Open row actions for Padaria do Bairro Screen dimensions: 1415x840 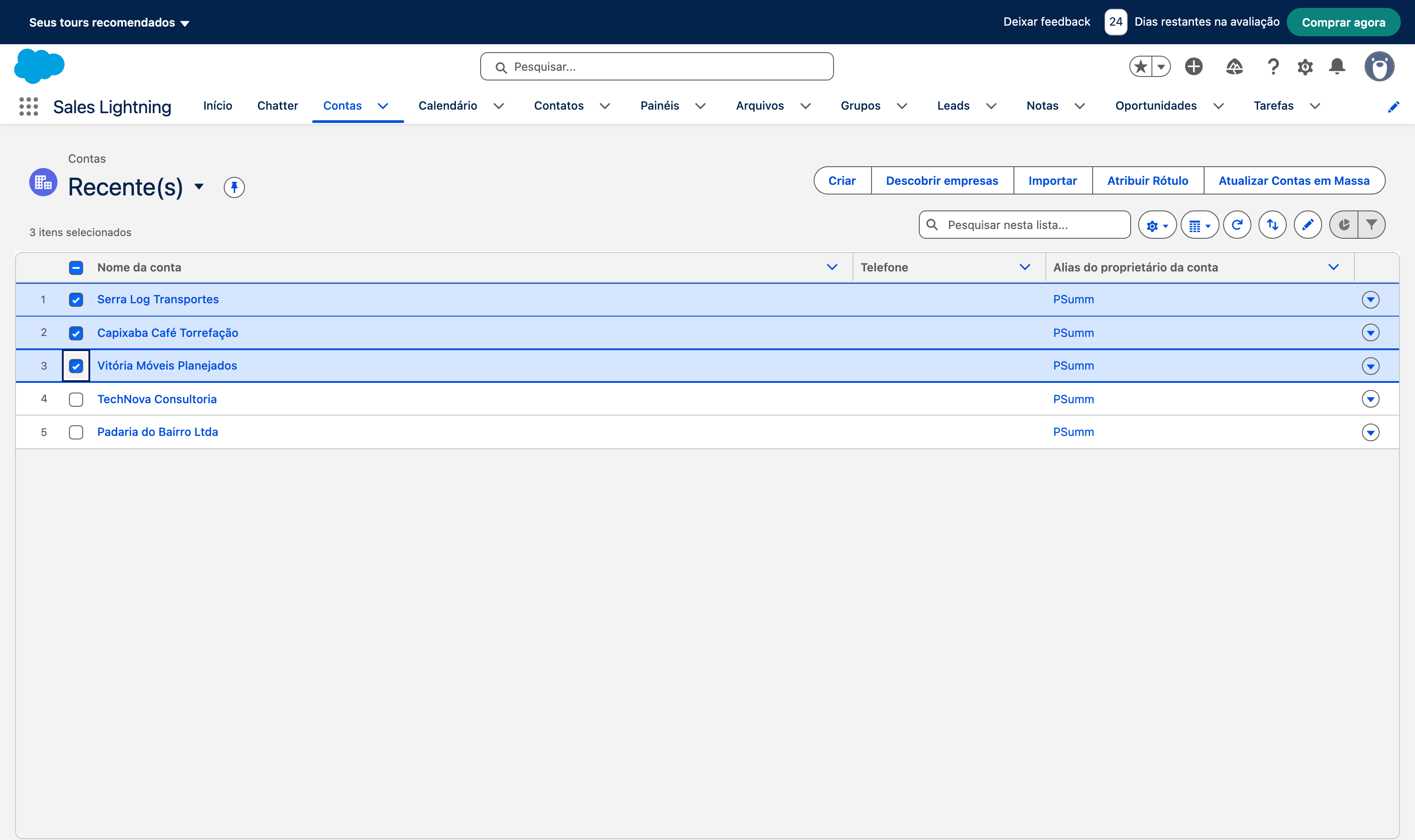(x=1370, y=432)
